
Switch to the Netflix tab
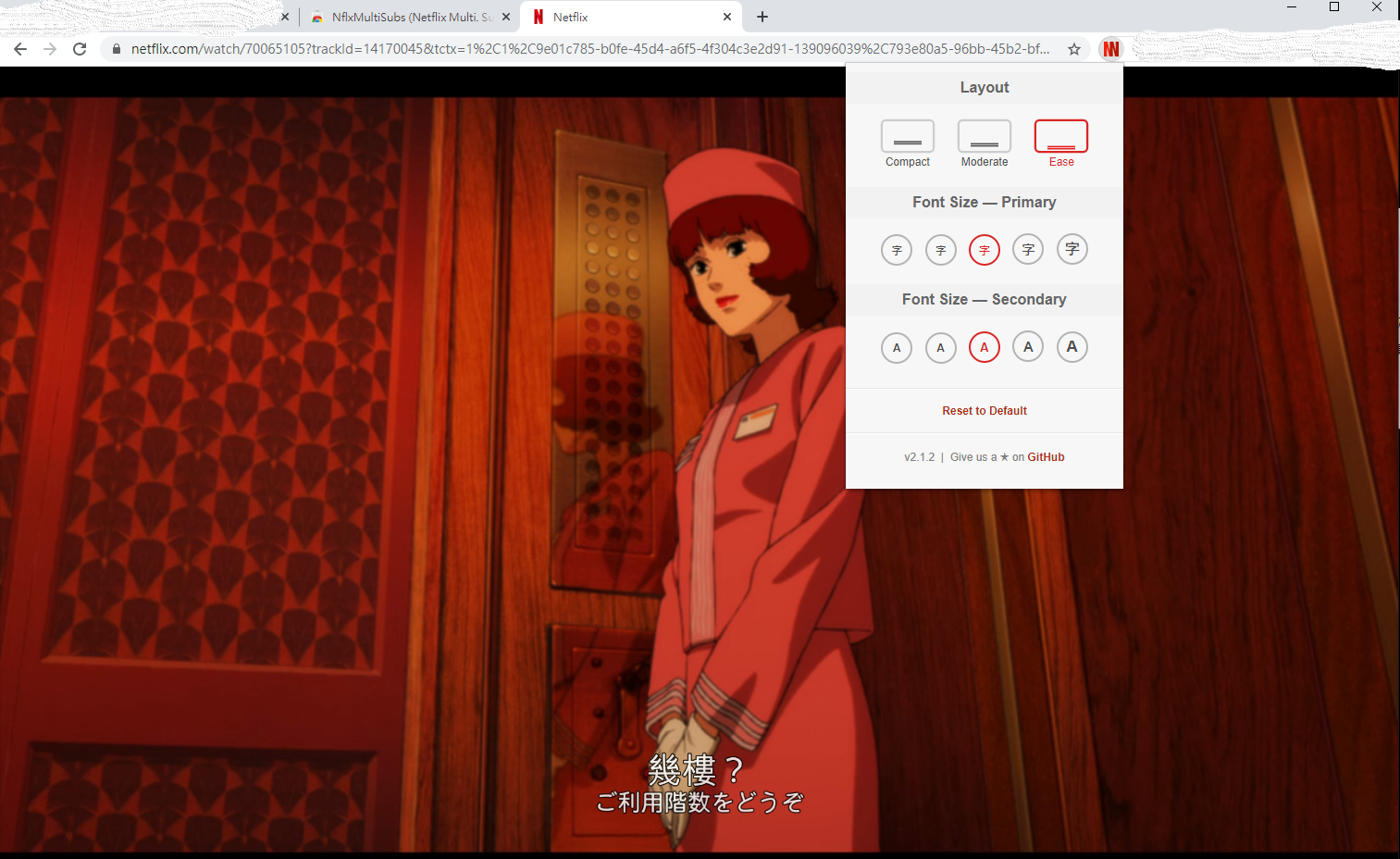click(629, 17)
